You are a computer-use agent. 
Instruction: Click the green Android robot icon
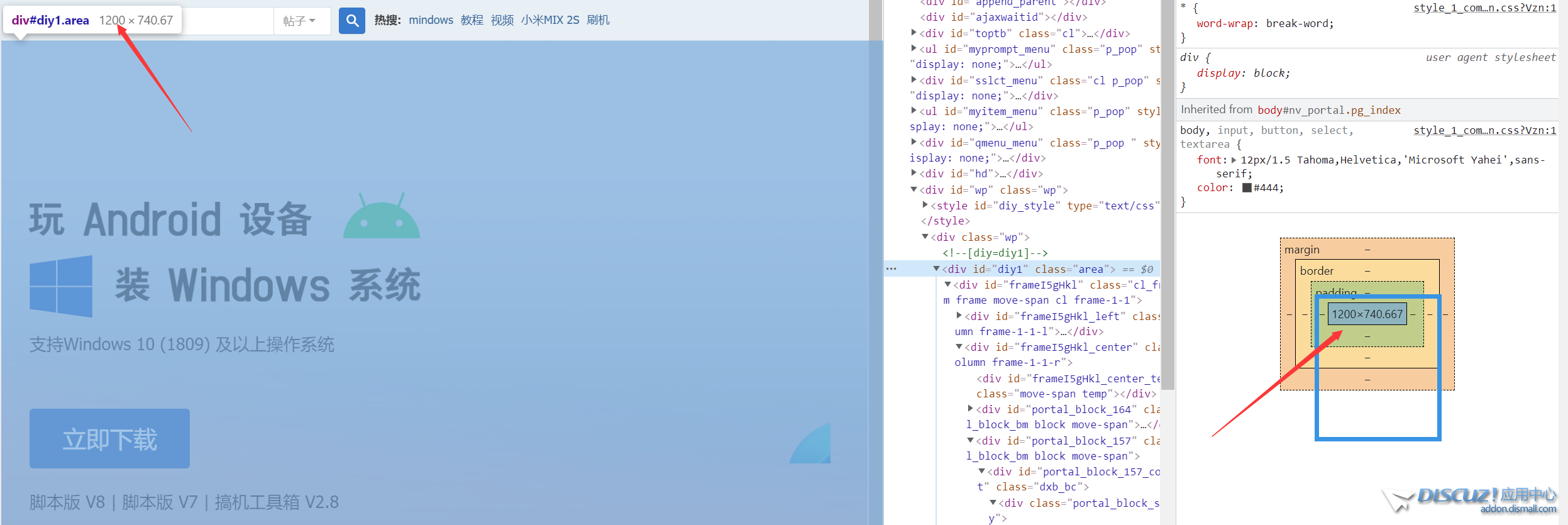click(x=382, y=217)
